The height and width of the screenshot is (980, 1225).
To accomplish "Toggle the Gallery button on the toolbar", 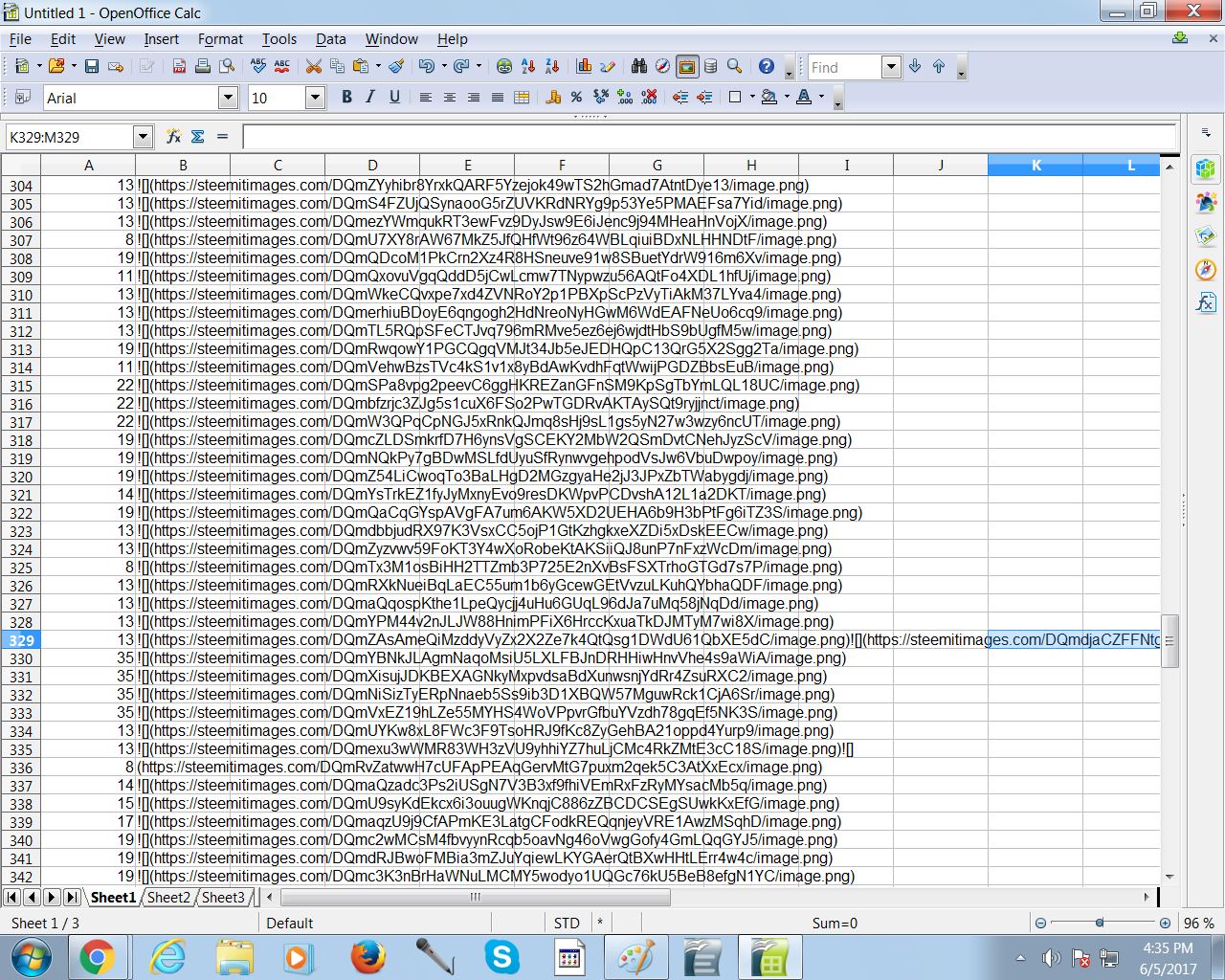I will coord(686,66).
